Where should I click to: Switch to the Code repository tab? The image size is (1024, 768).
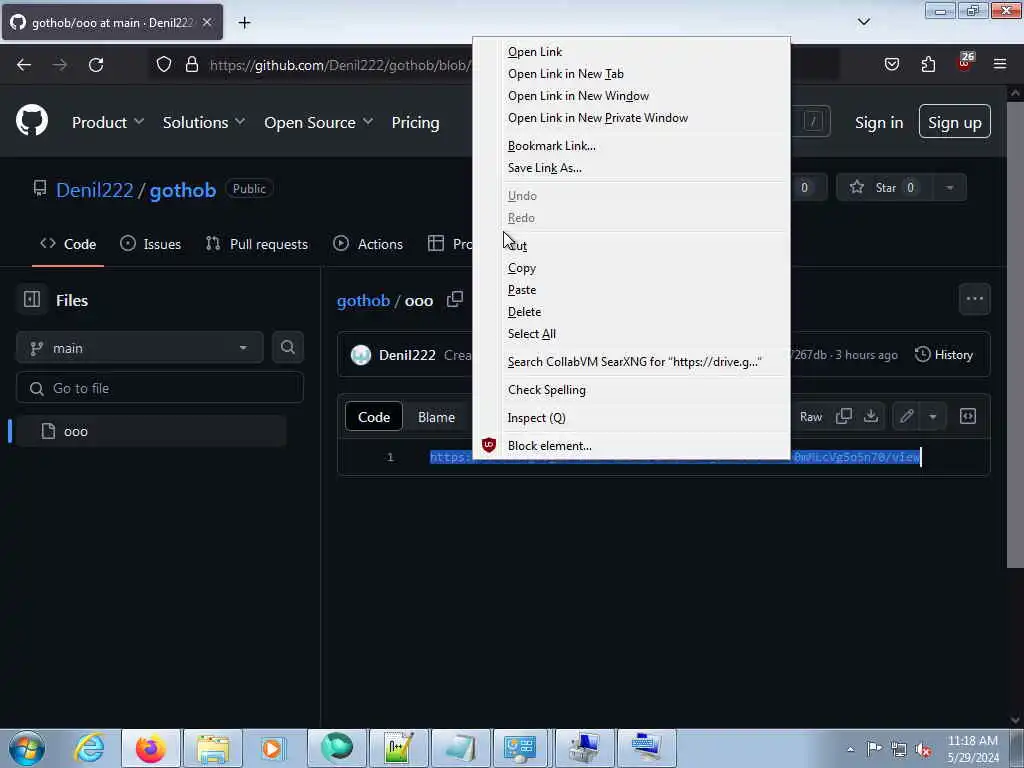68,244
